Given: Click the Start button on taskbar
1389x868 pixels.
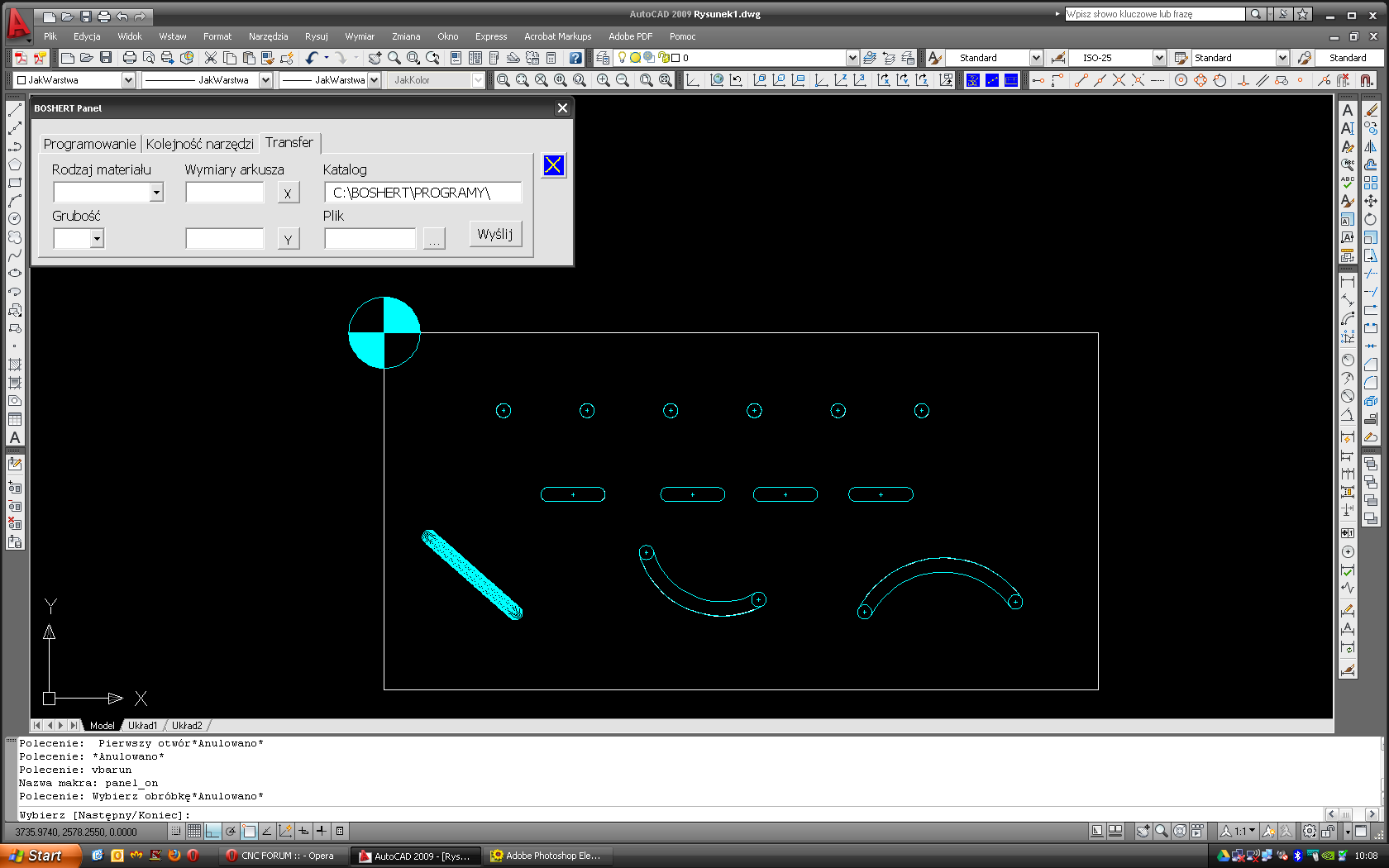Looking at the screenshot, I should (40, 856).
